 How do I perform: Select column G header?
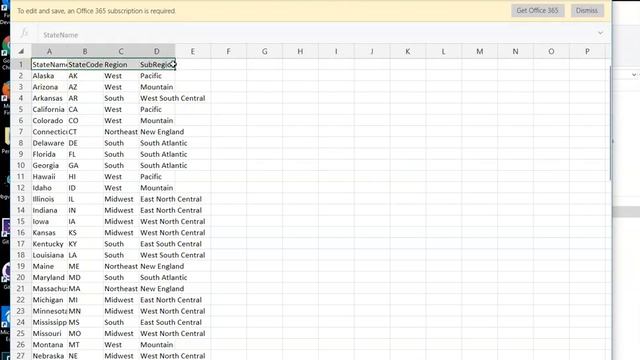(264, 51)
